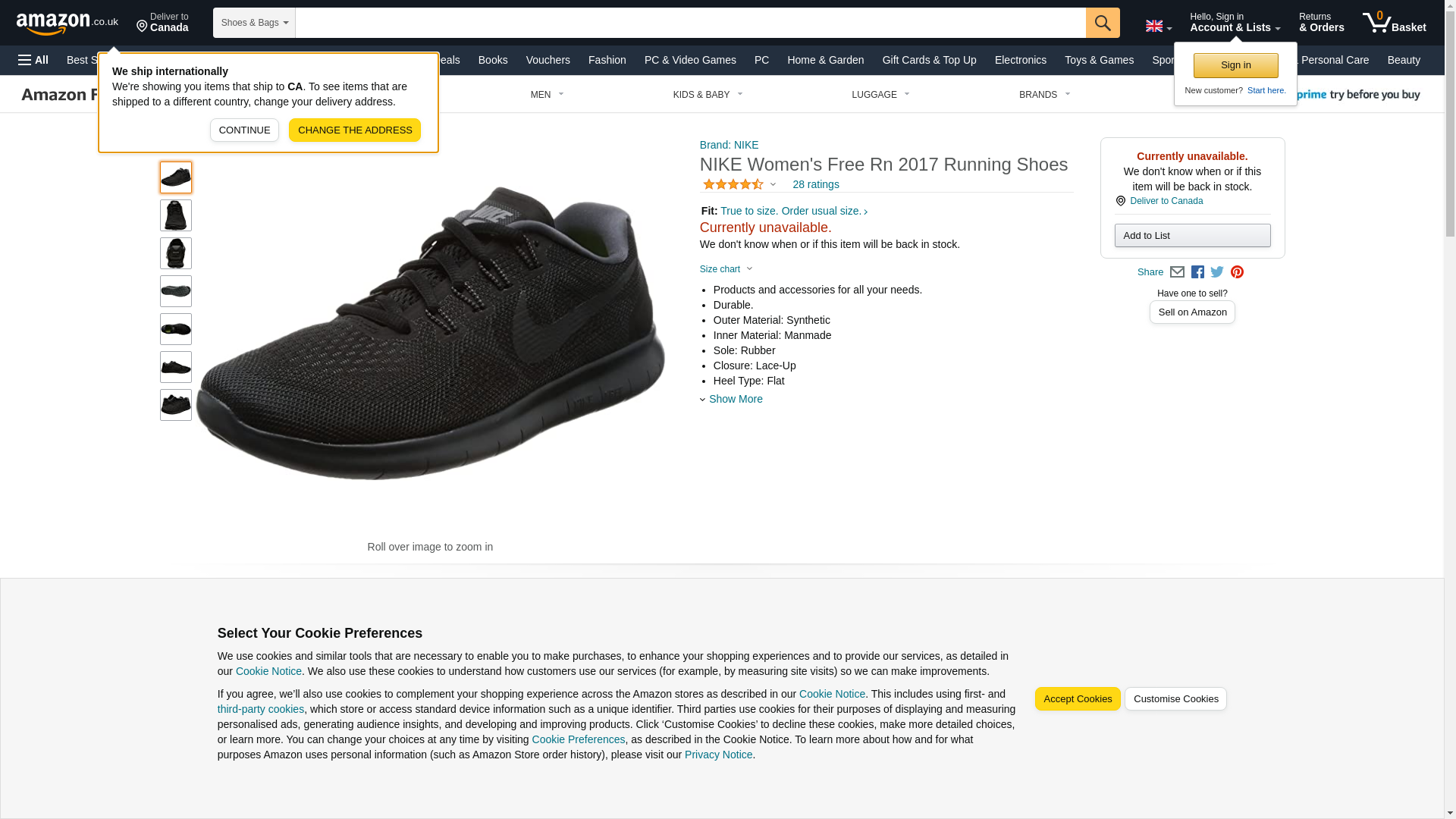Select the second shoe thumbnail image

175,215
